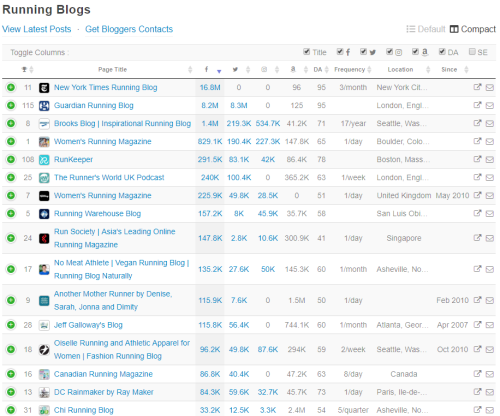Click green plus icon for Canadian Running Magazine
The width and height of the screenshot is (500, 416).
[x=11, y=374]
